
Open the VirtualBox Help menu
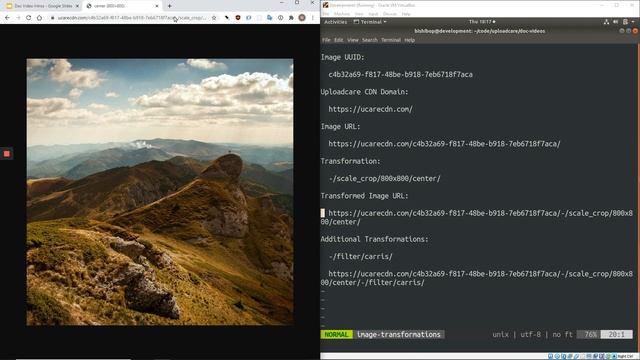click(x=406, y=14)
